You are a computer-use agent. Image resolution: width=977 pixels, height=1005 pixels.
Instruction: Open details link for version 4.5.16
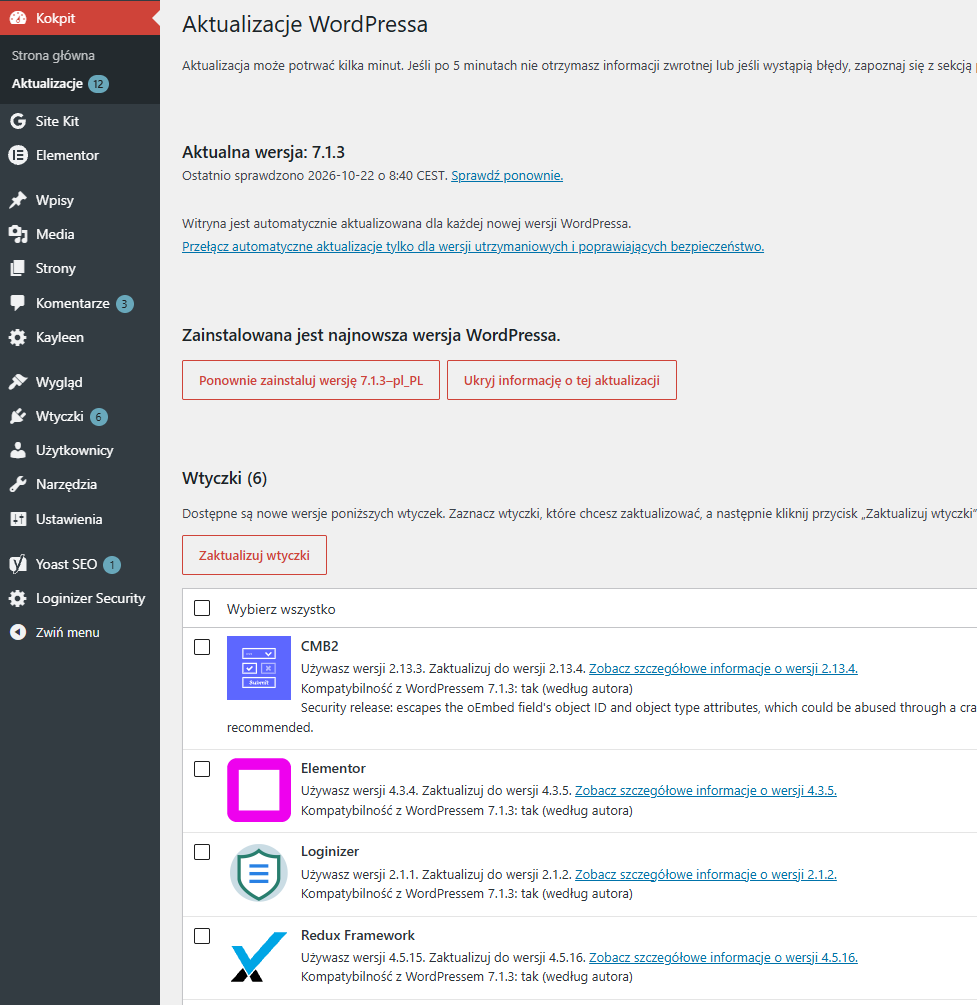[x=723, y=958]
